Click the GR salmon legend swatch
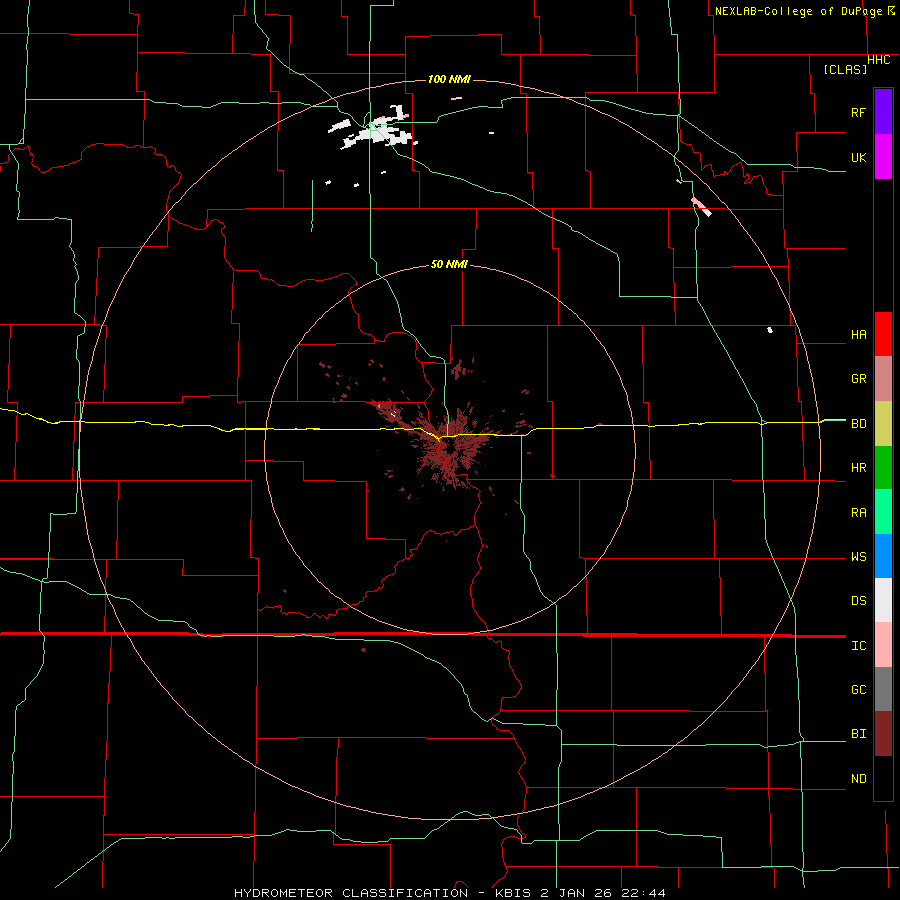 [x=883, y=379]
